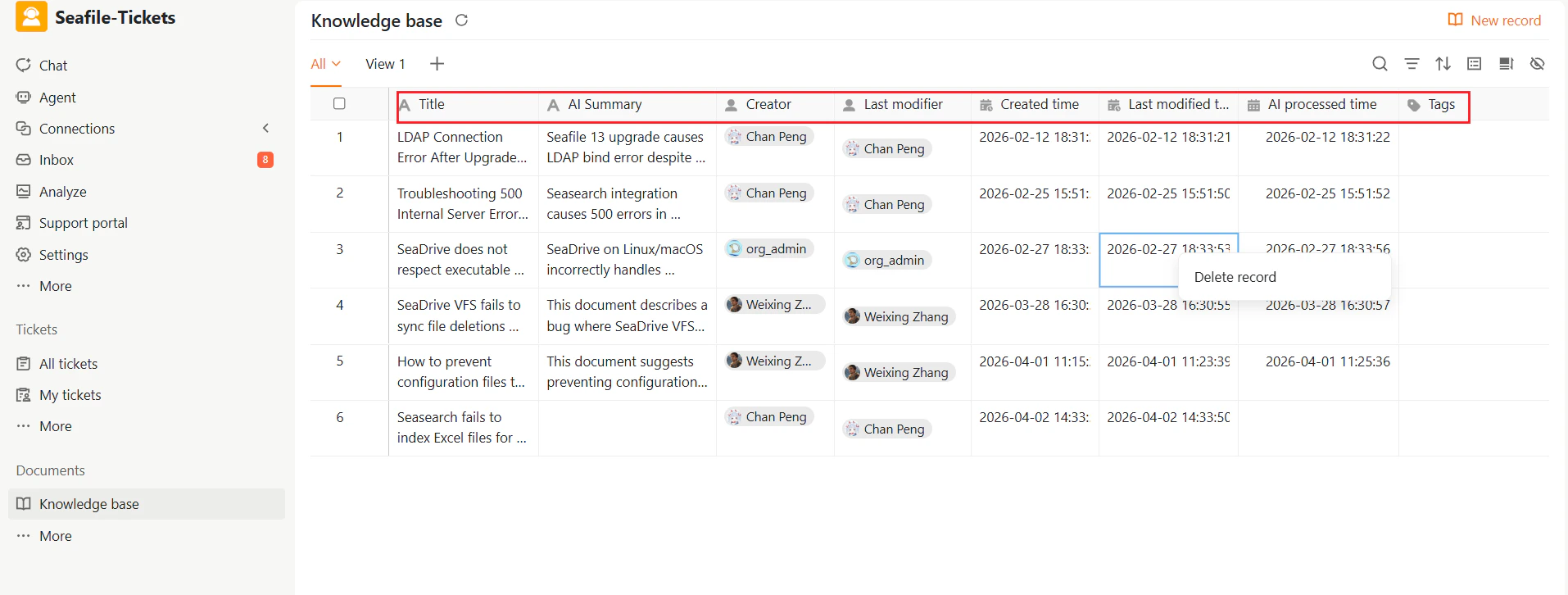Click the 'Seasearch integration causes 500 errors' summary cell

[x=628, y=204]
